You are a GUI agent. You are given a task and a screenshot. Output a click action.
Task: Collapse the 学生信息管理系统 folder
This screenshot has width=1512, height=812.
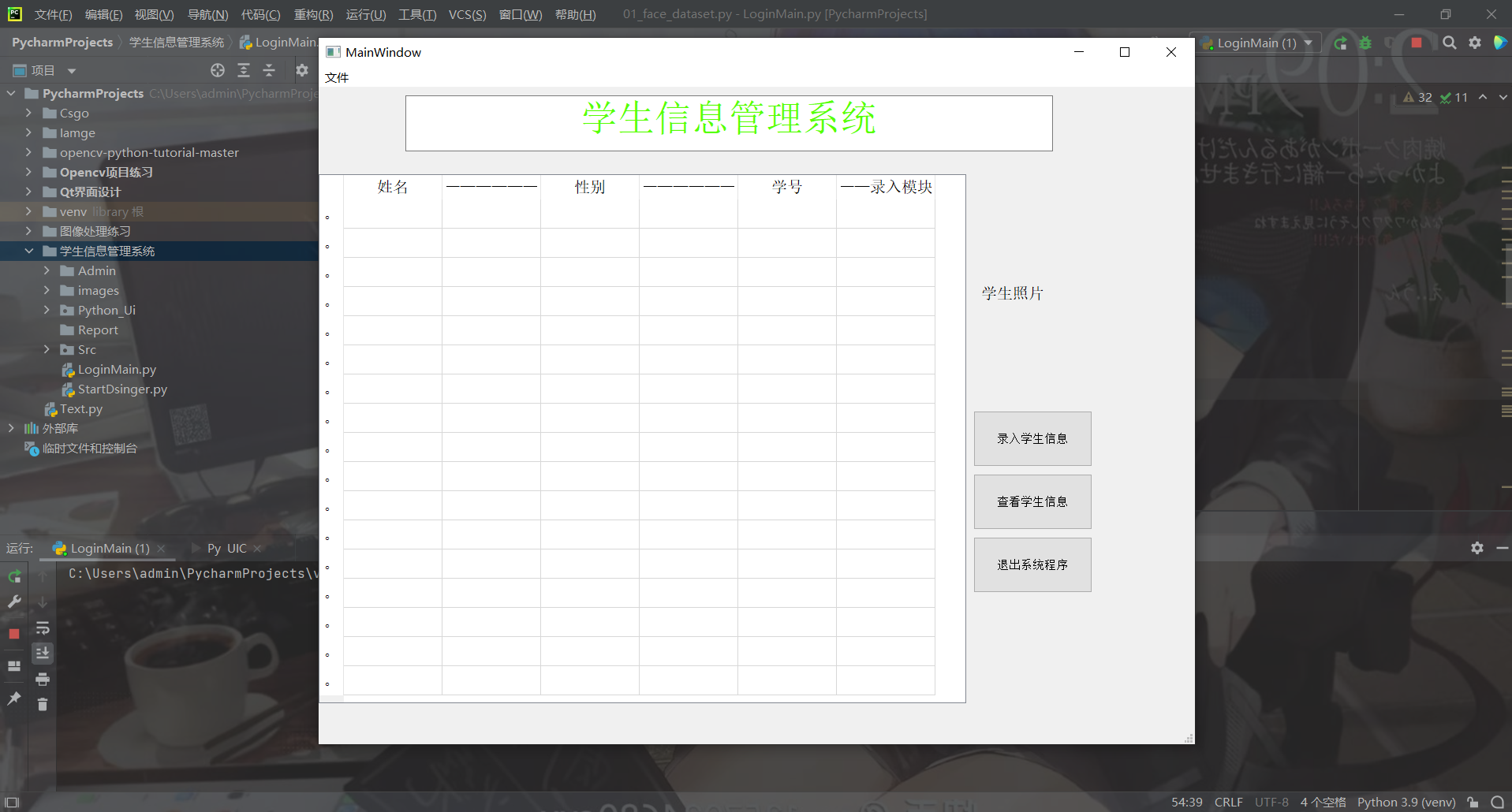coord(29,251)
